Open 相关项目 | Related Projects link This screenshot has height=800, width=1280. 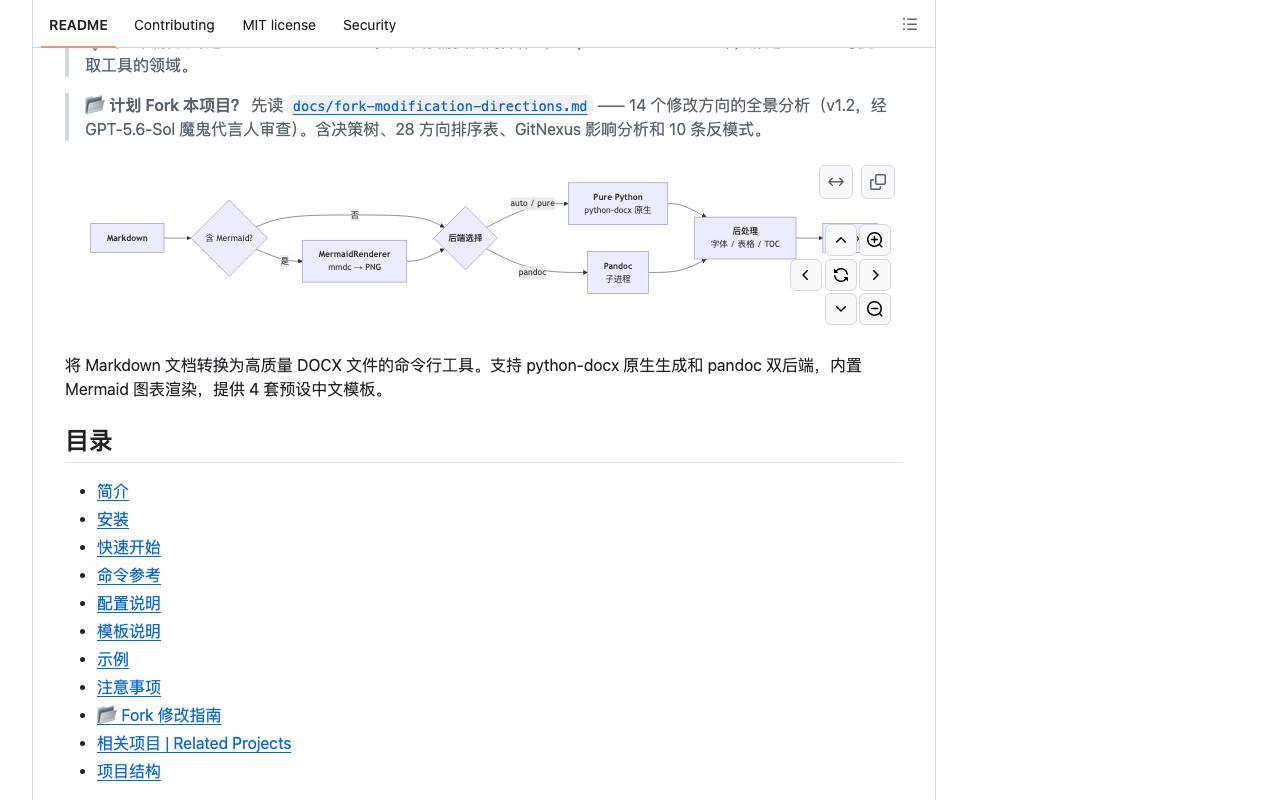click(194, 743)
